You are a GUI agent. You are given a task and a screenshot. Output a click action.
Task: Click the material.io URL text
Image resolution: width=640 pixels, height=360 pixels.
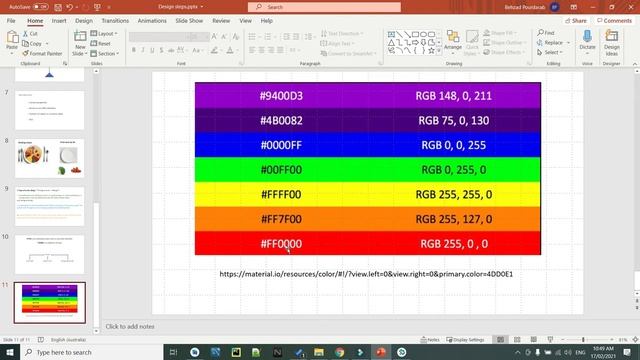(366, 274)
